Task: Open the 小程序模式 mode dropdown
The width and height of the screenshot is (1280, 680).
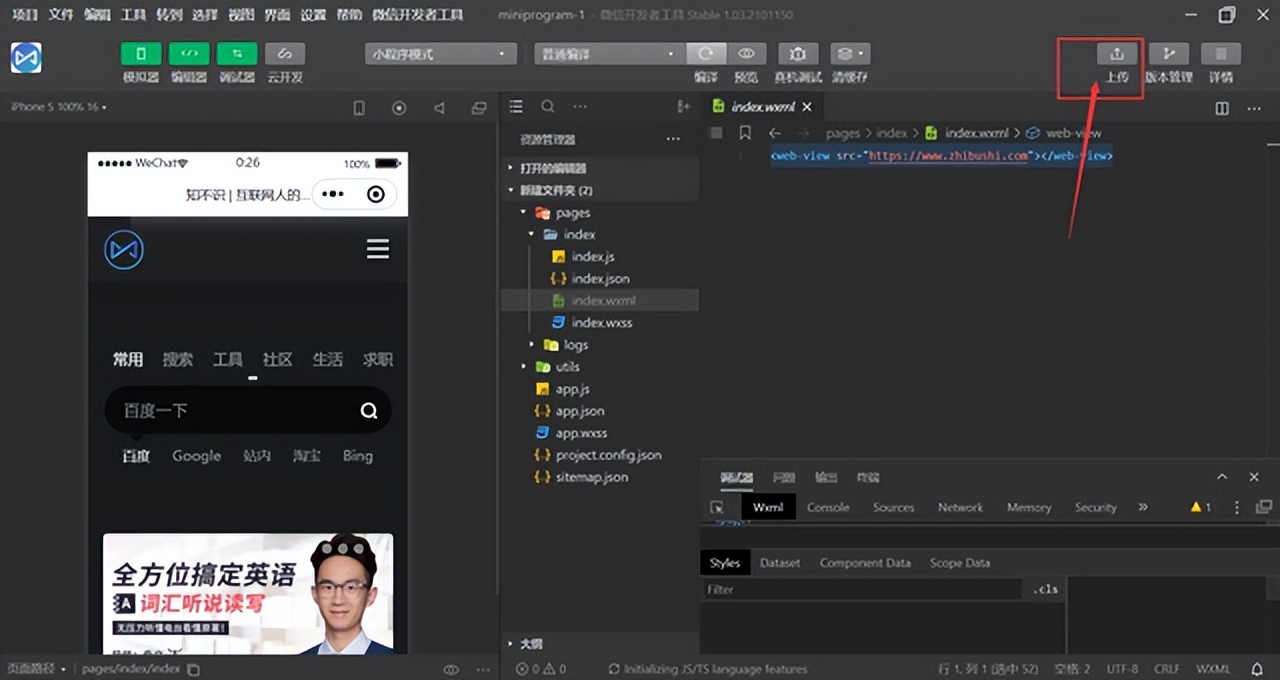Action: [x=440, y=53]
